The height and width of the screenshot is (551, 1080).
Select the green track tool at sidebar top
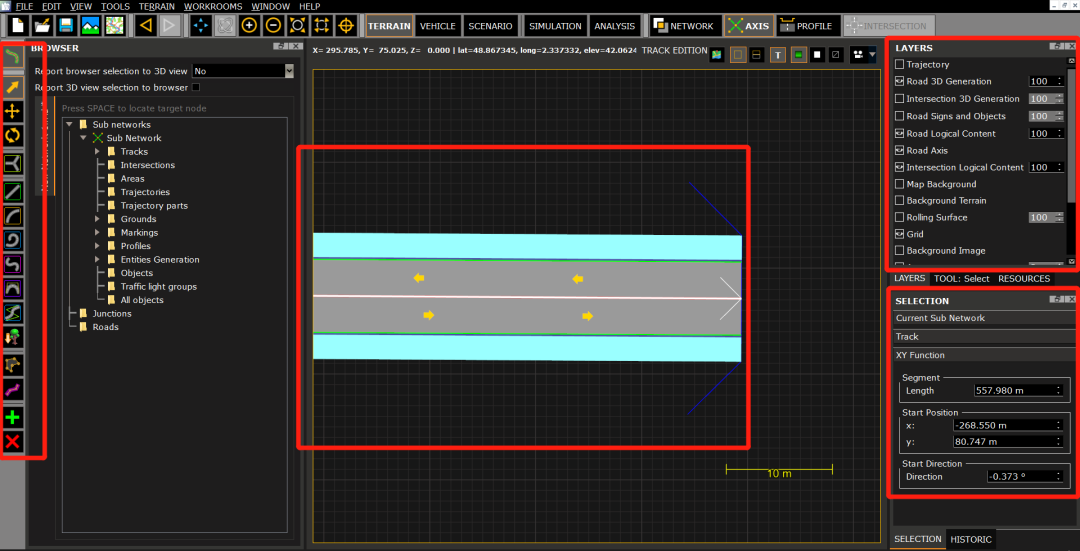[x=12, y=57]
